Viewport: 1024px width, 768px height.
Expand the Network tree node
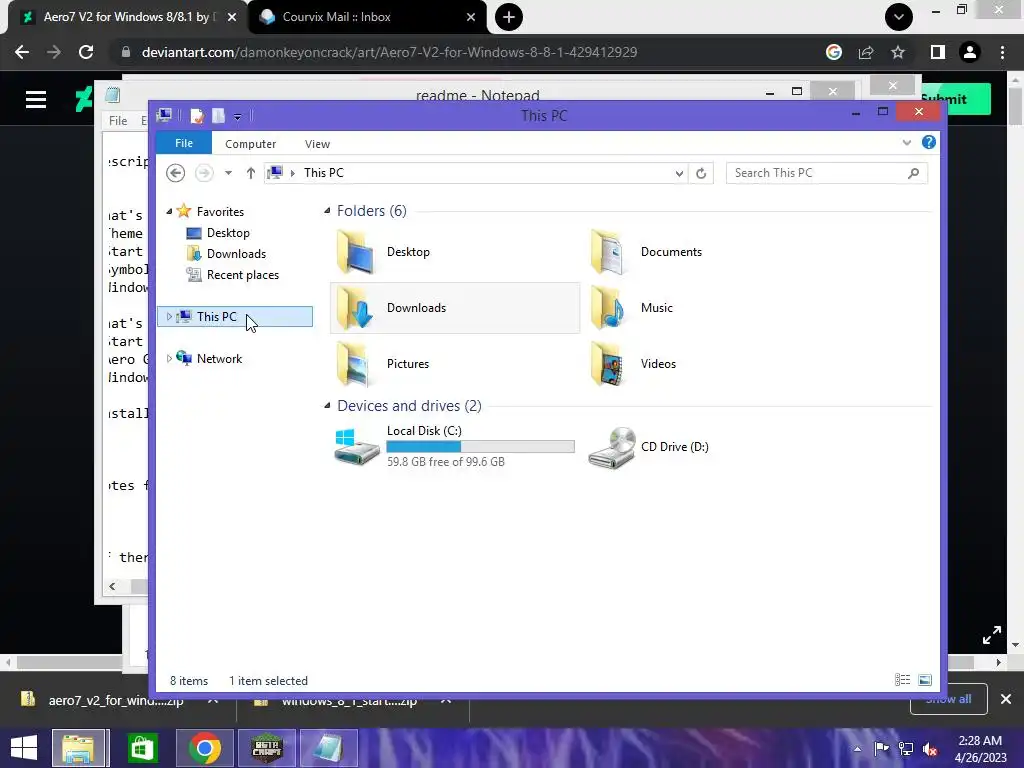pyautogui.click(x=169, y=359)
